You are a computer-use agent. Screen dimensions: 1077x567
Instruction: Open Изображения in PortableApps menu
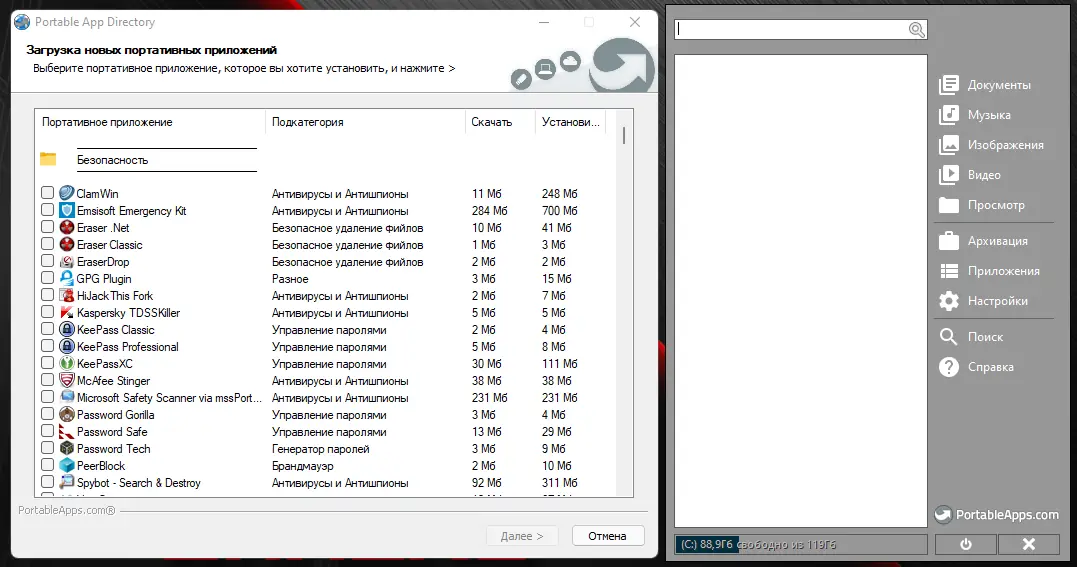click(991, 145)
